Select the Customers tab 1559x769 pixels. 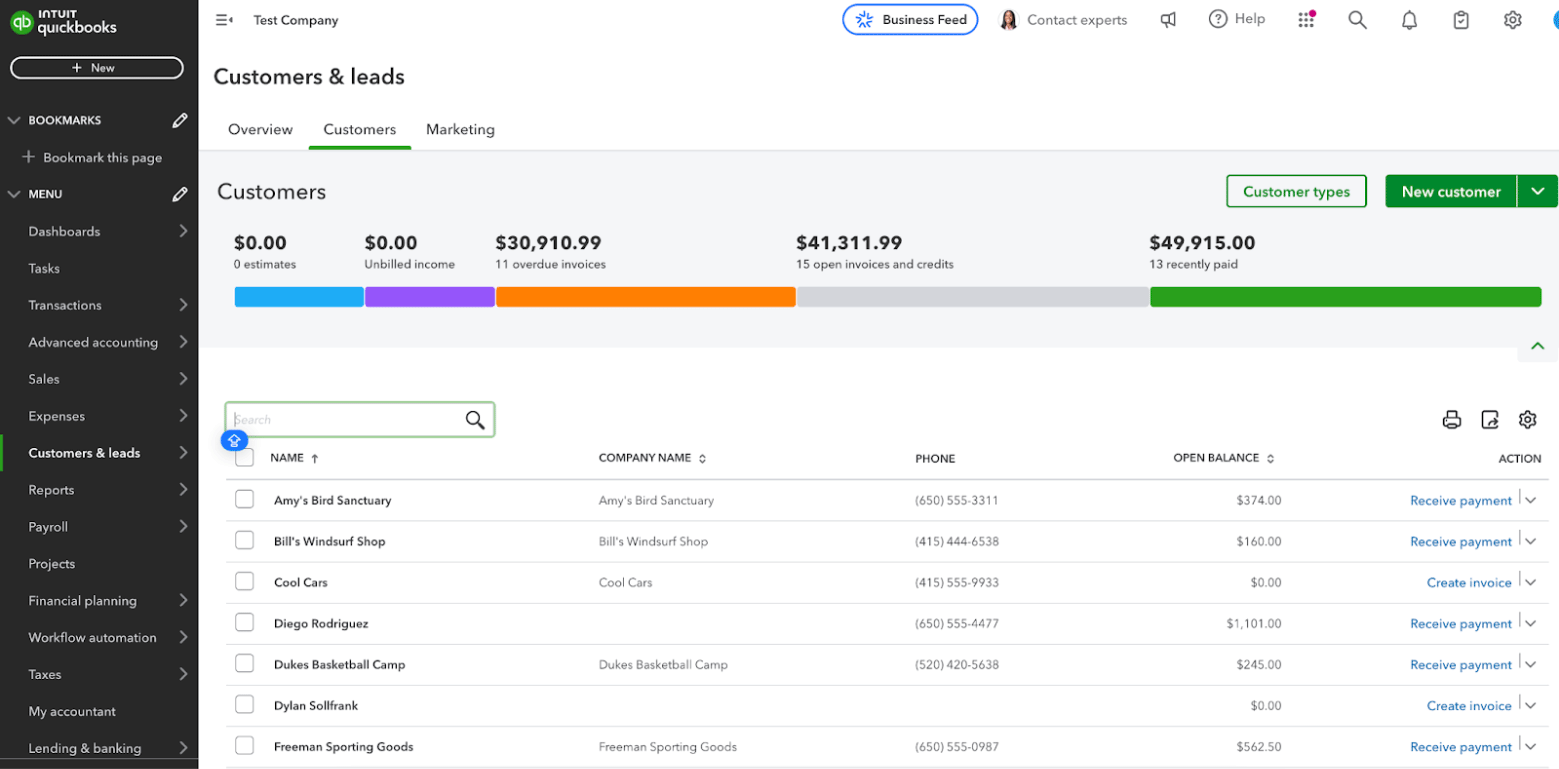[360, 129]
